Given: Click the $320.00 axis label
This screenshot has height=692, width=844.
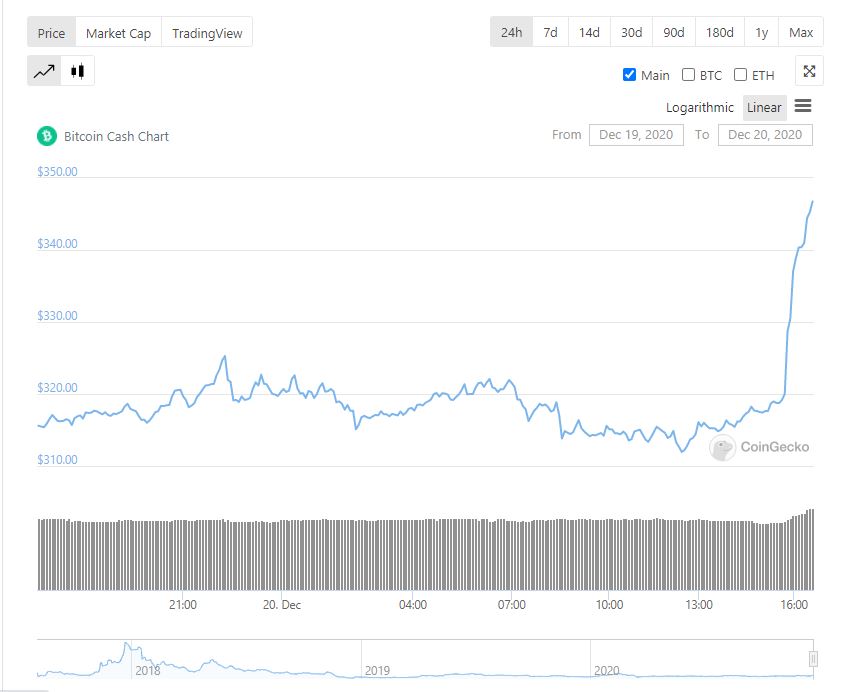Looking at the screenshot, I should click(x=57, y=388).
